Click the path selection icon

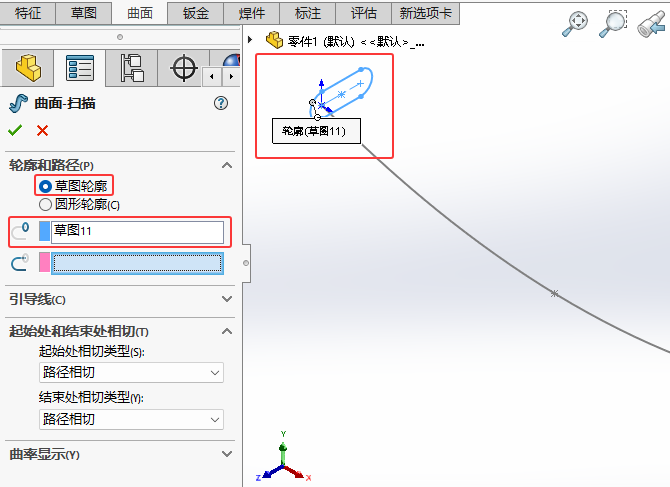tap(20, 262)
